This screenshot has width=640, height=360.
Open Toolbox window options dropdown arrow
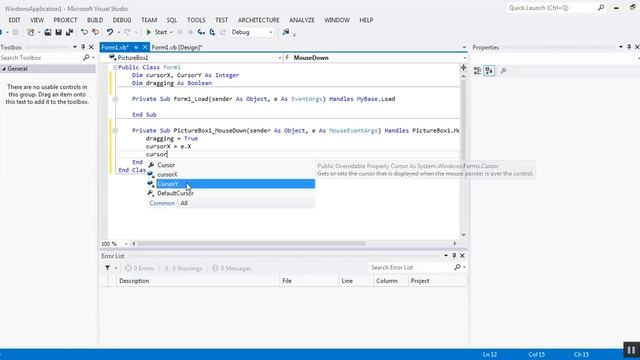75,47
